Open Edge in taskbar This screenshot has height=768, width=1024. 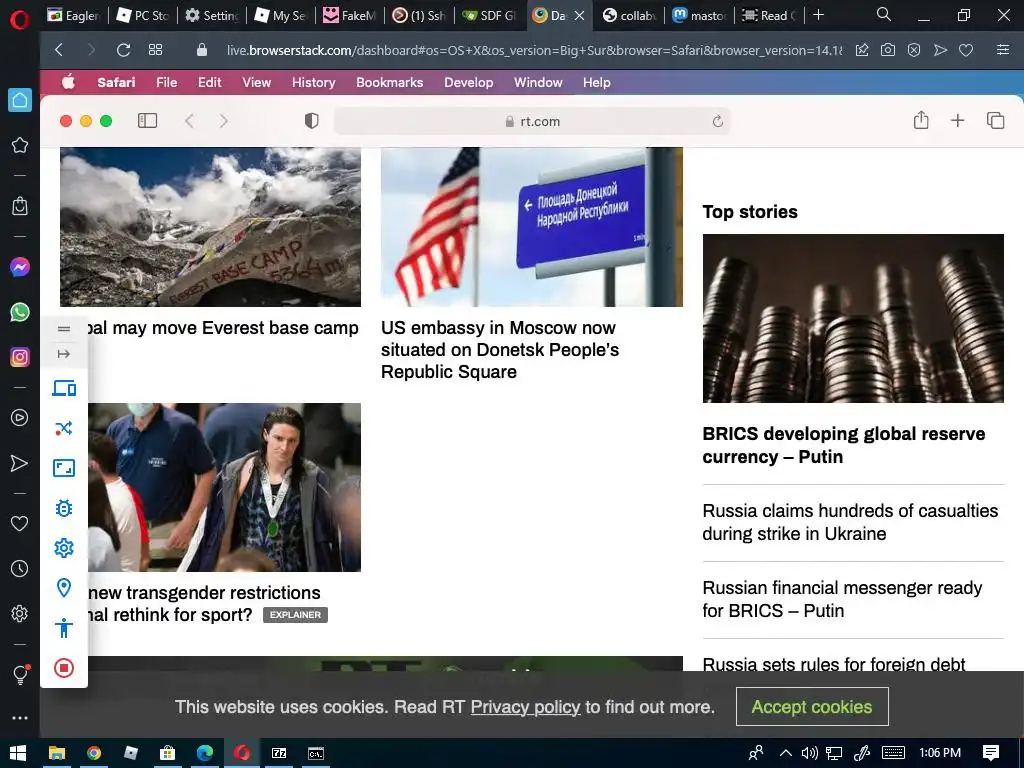point(204,753)
